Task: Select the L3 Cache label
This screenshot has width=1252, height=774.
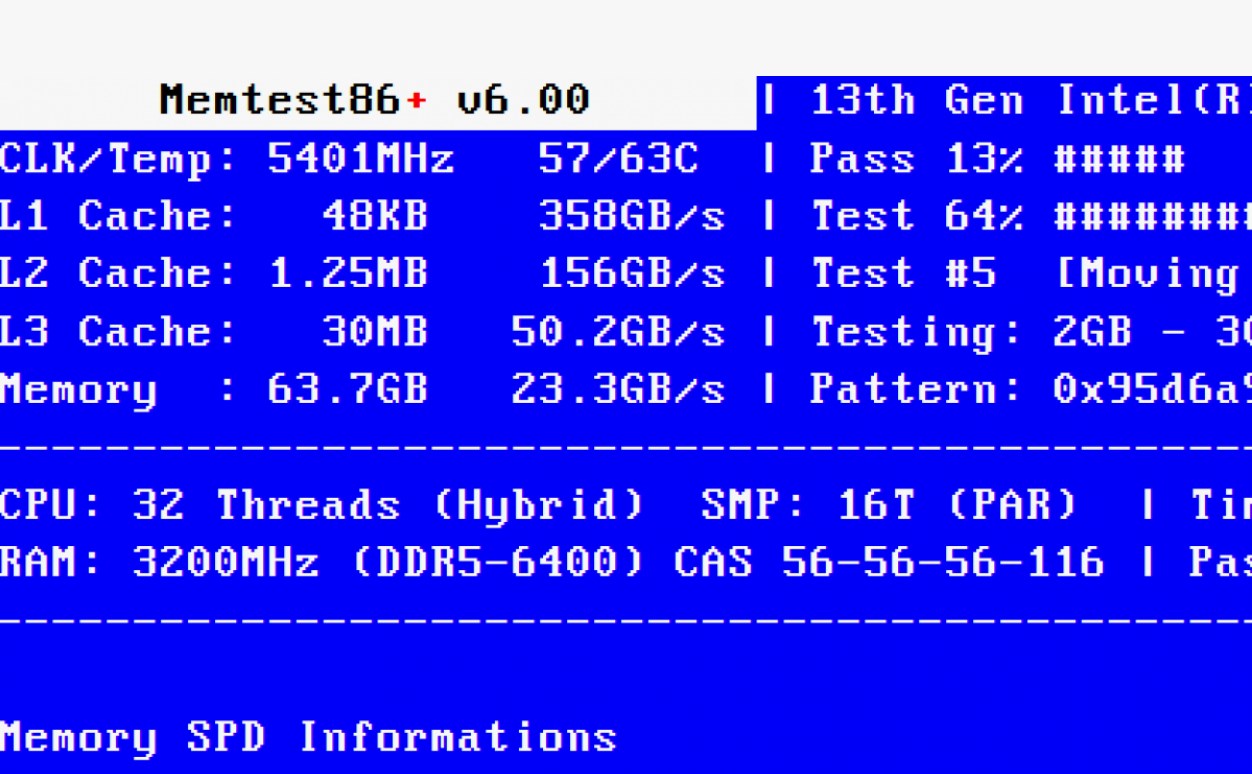Action: point(118,331)
